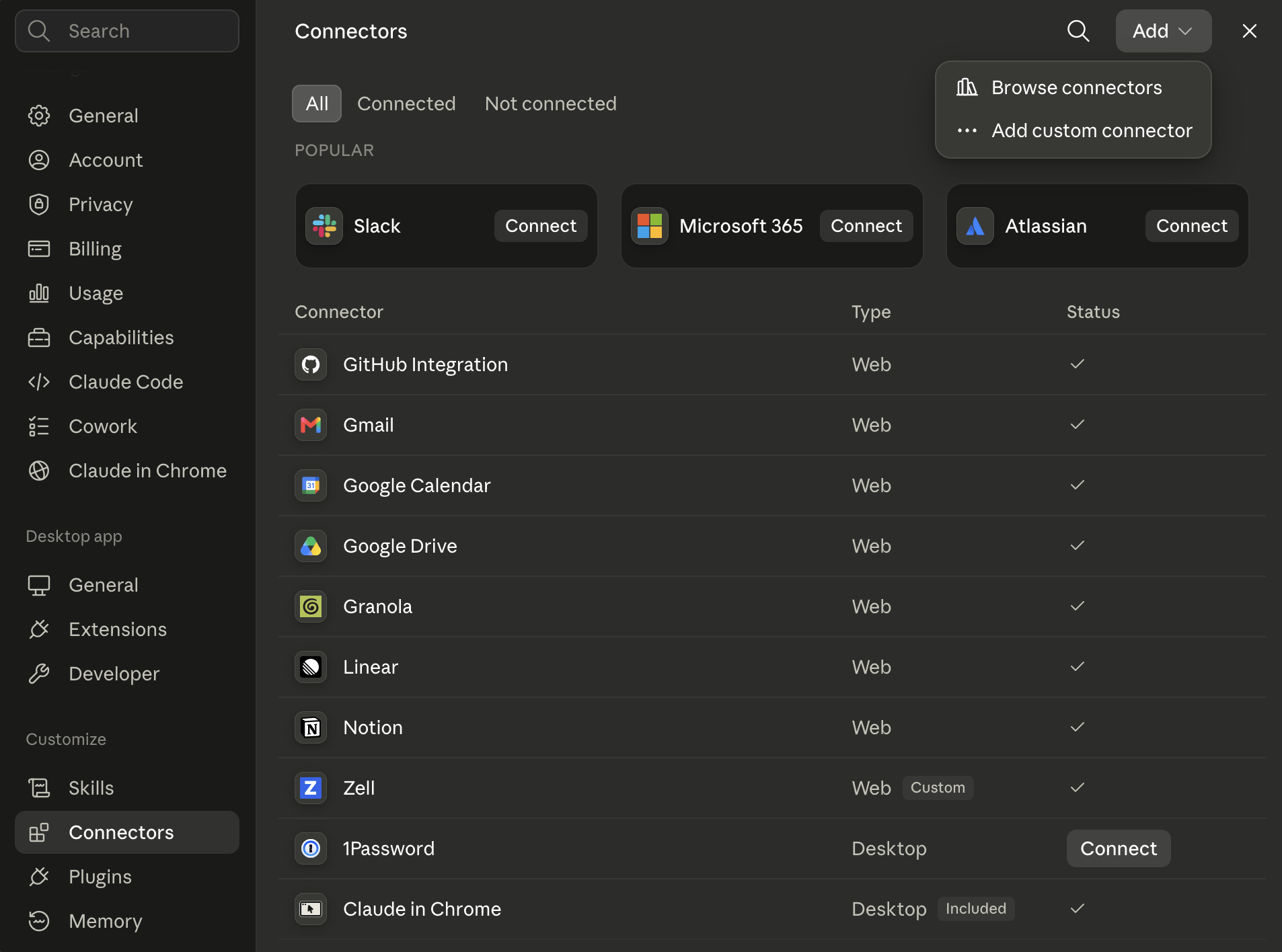Connect the Slack connector
The image size is (1282, 952).
tap(541, 226)
